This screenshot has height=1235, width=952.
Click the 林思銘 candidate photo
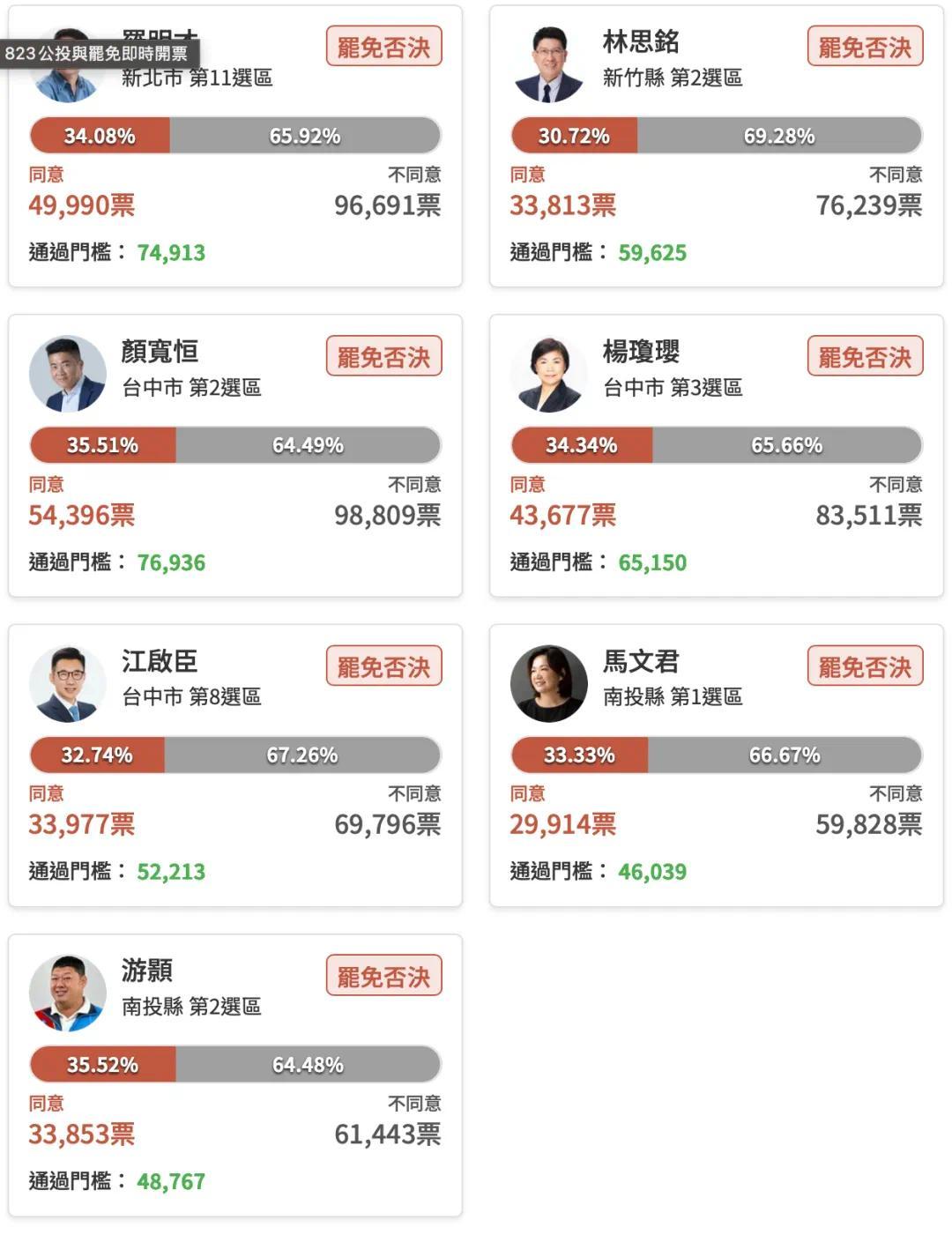[x=548, y=64]
